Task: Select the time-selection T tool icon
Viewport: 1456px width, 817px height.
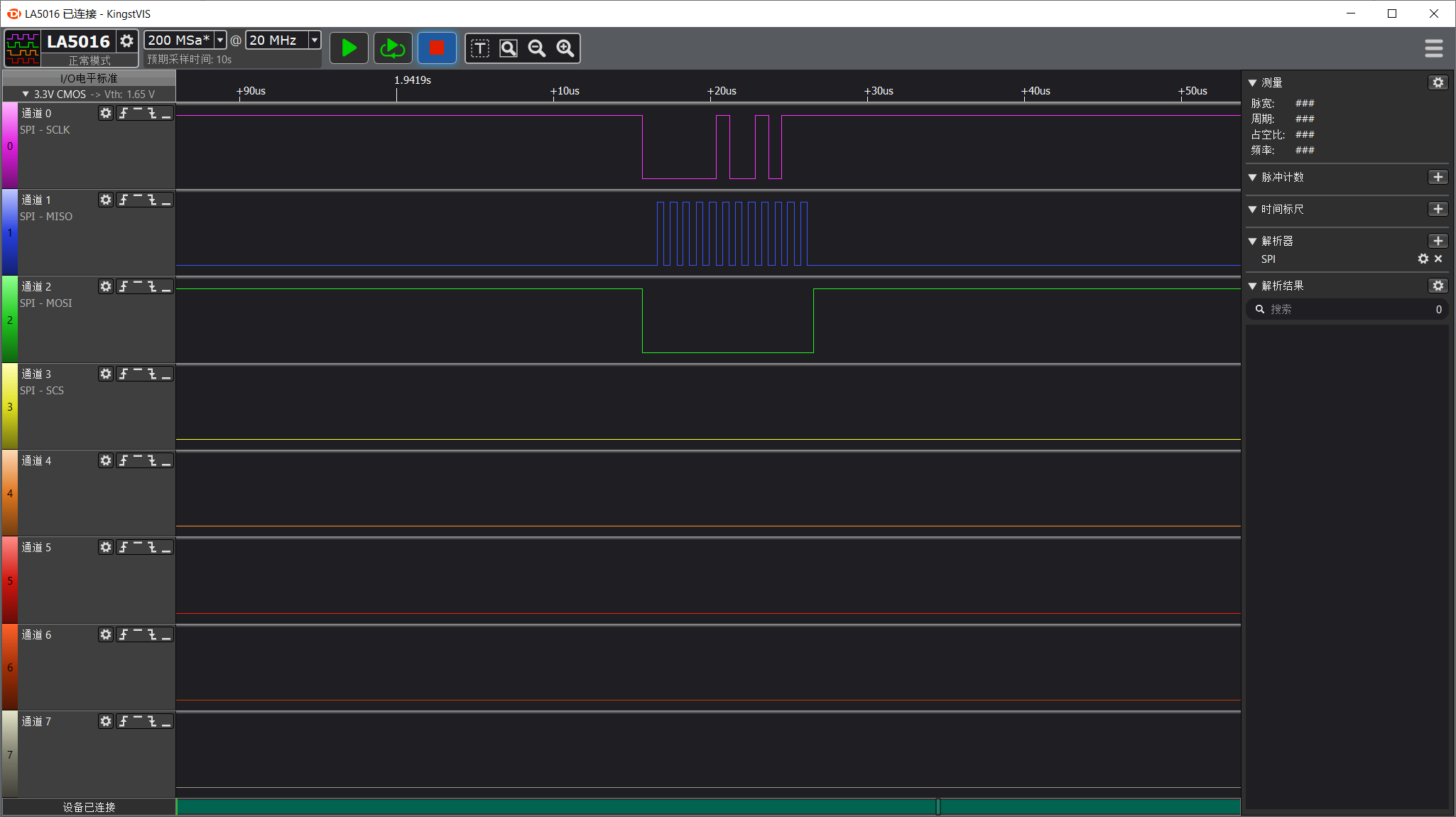Action: click(x=480, y=48)
